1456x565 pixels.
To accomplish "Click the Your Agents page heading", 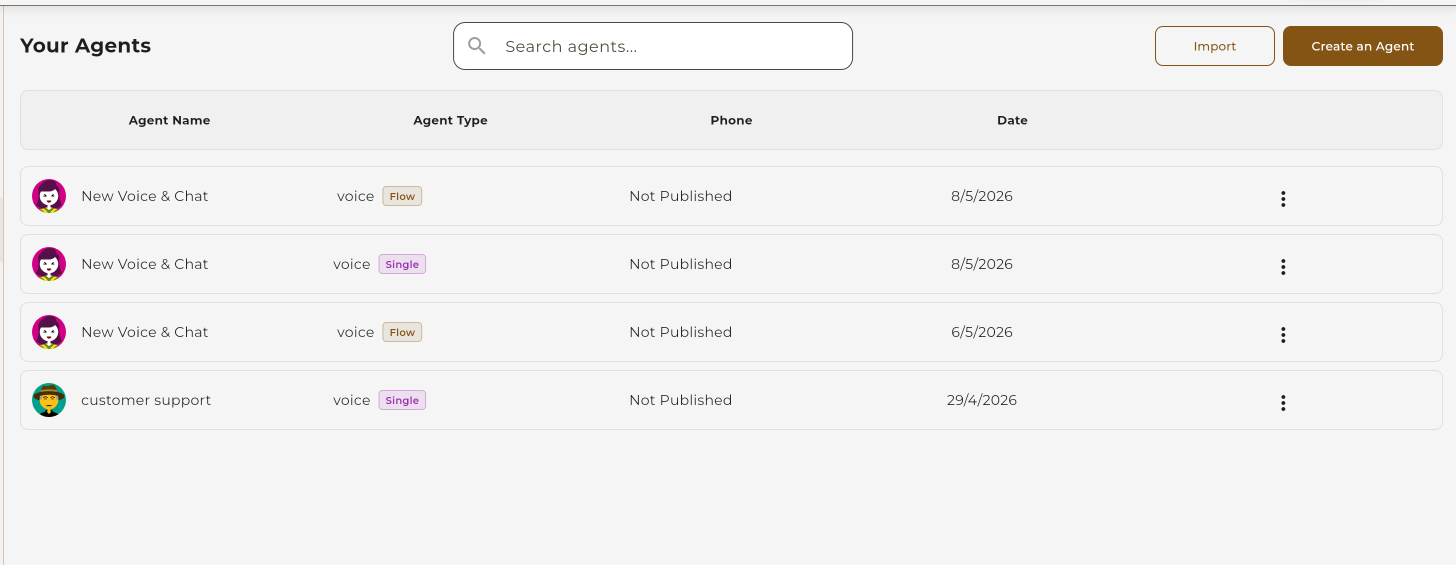I will [x=86, y=46].
